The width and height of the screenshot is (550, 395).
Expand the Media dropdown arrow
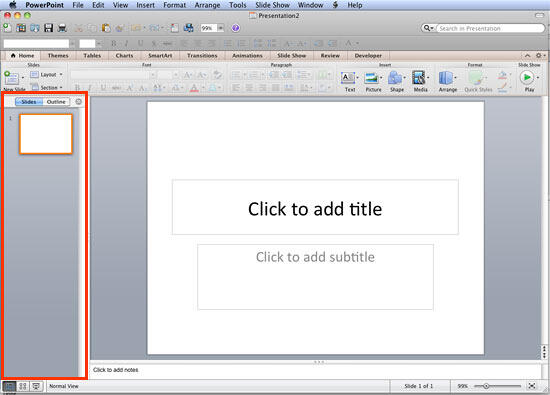[428, 78]
